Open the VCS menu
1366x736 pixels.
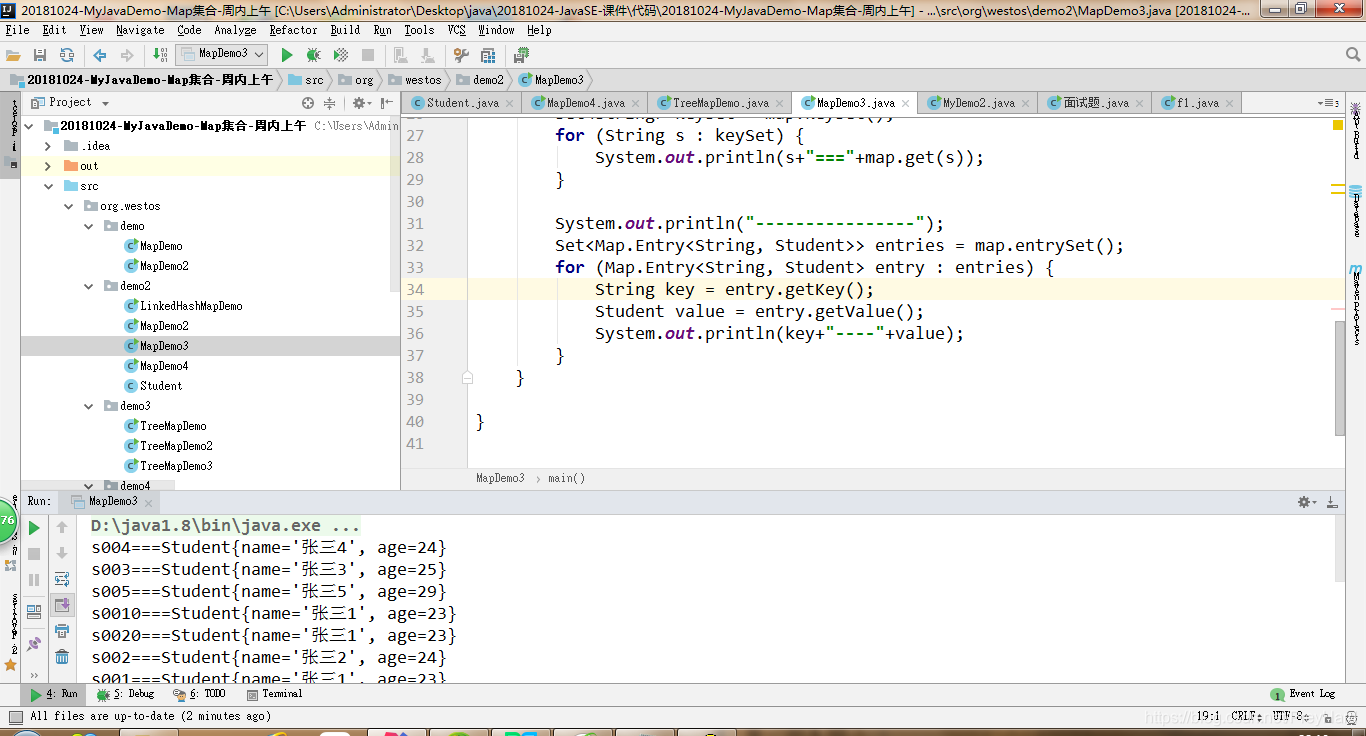[456, 30]
